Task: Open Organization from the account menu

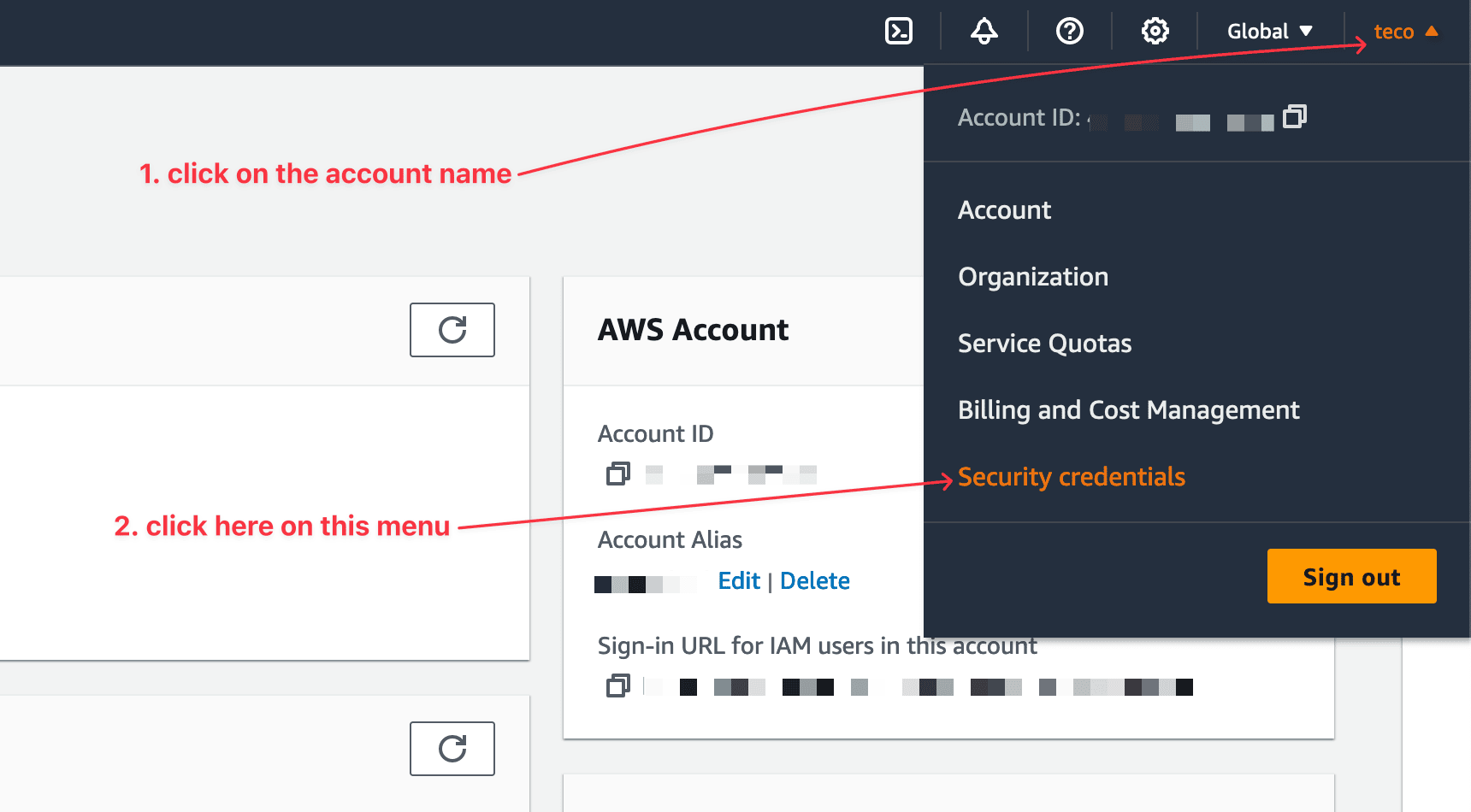Action: (x=1033, y=276)
